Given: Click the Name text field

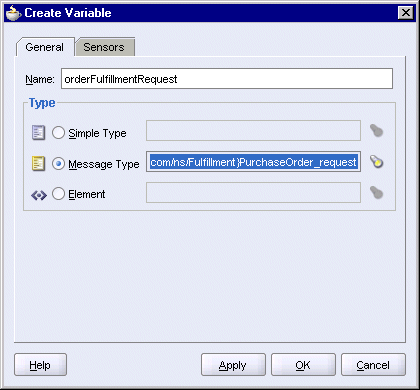Looking at the screenshot, I should 227,79.
